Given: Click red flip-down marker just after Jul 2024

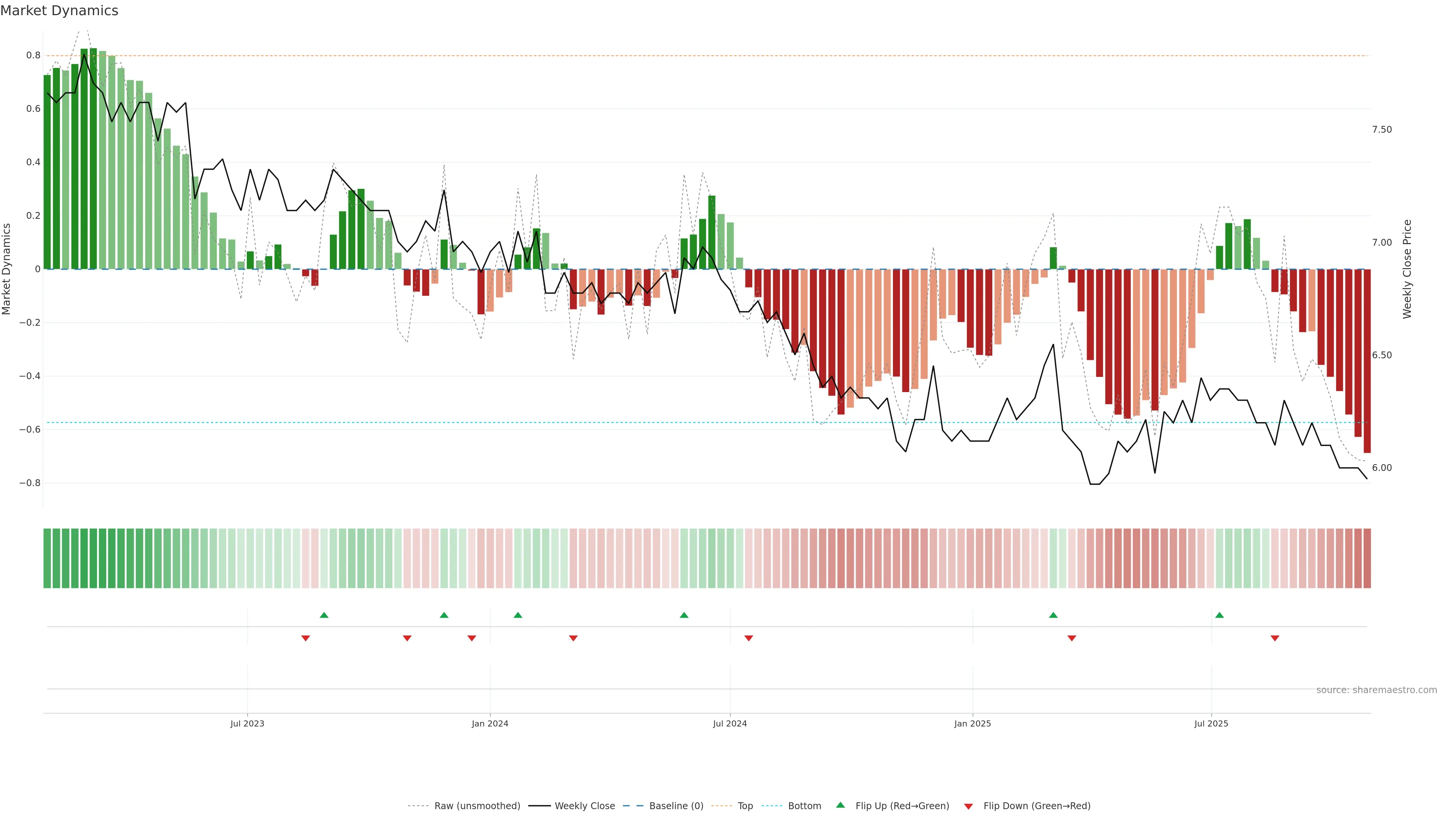Looking at the screenshot, I should tap(748, 638).
